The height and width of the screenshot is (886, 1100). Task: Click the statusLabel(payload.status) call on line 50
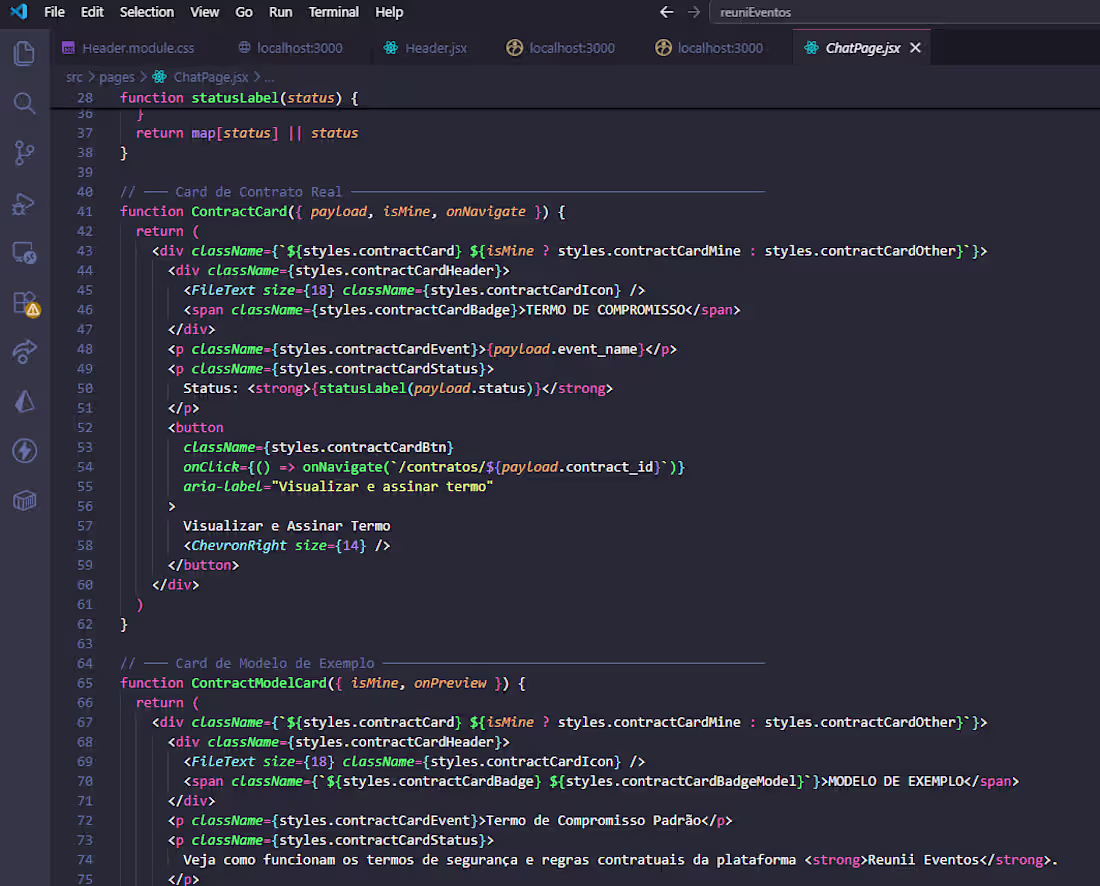click(x=426, y=388)
